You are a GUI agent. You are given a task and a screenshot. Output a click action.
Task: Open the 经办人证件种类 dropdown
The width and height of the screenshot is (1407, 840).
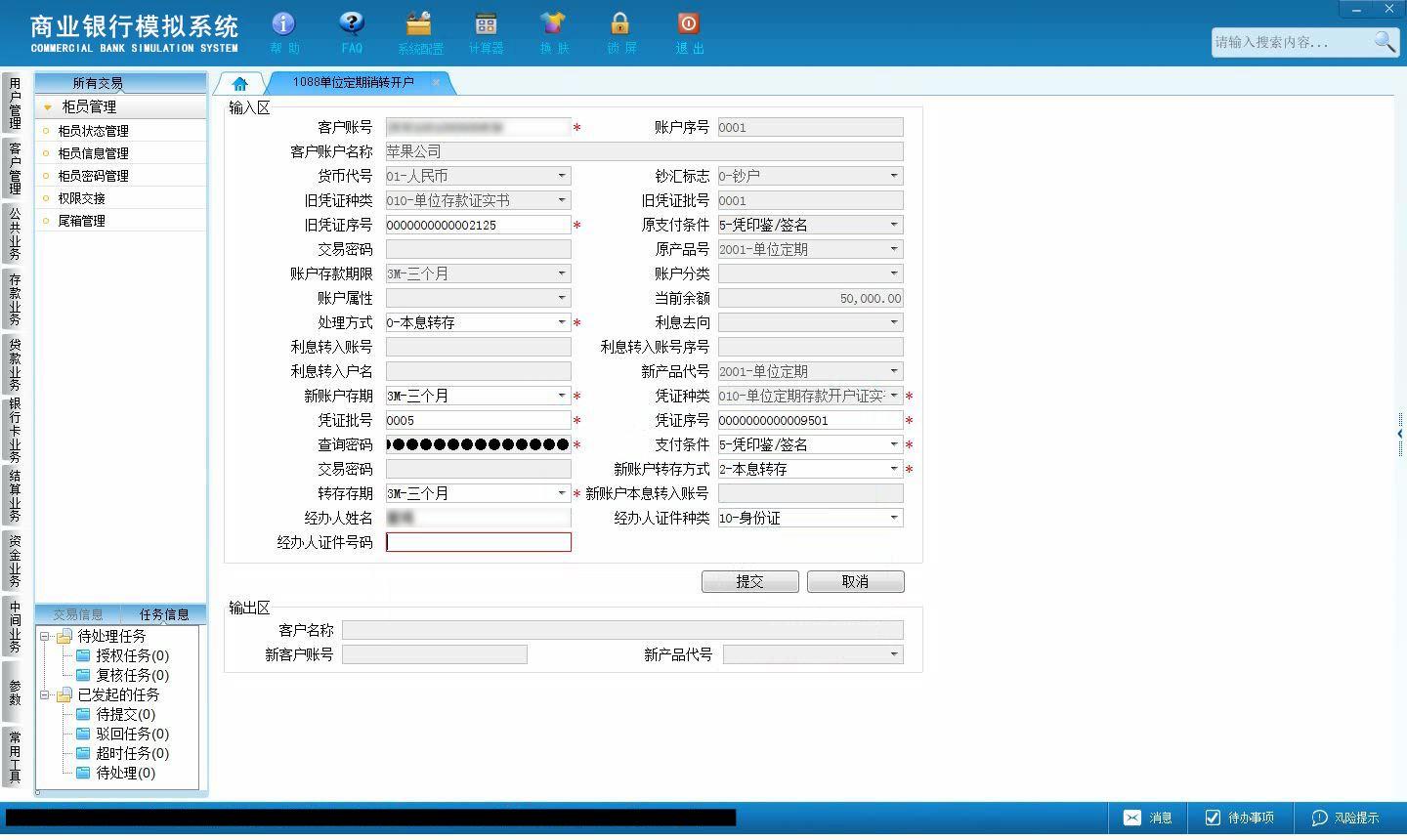894,518
